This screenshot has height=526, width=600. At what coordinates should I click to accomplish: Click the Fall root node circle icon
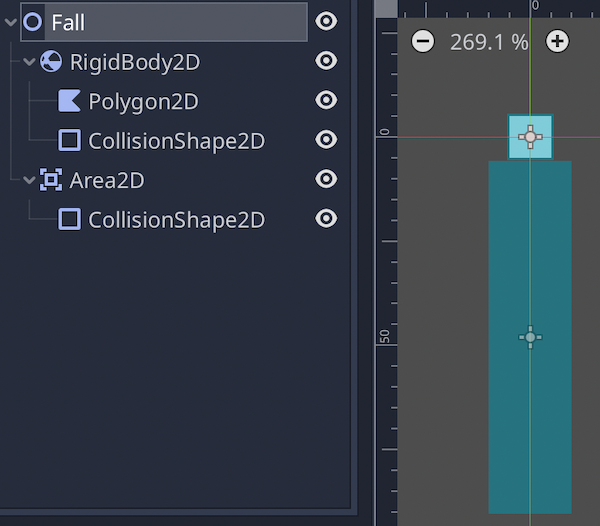pyautogui.click(x=33, y=22)
